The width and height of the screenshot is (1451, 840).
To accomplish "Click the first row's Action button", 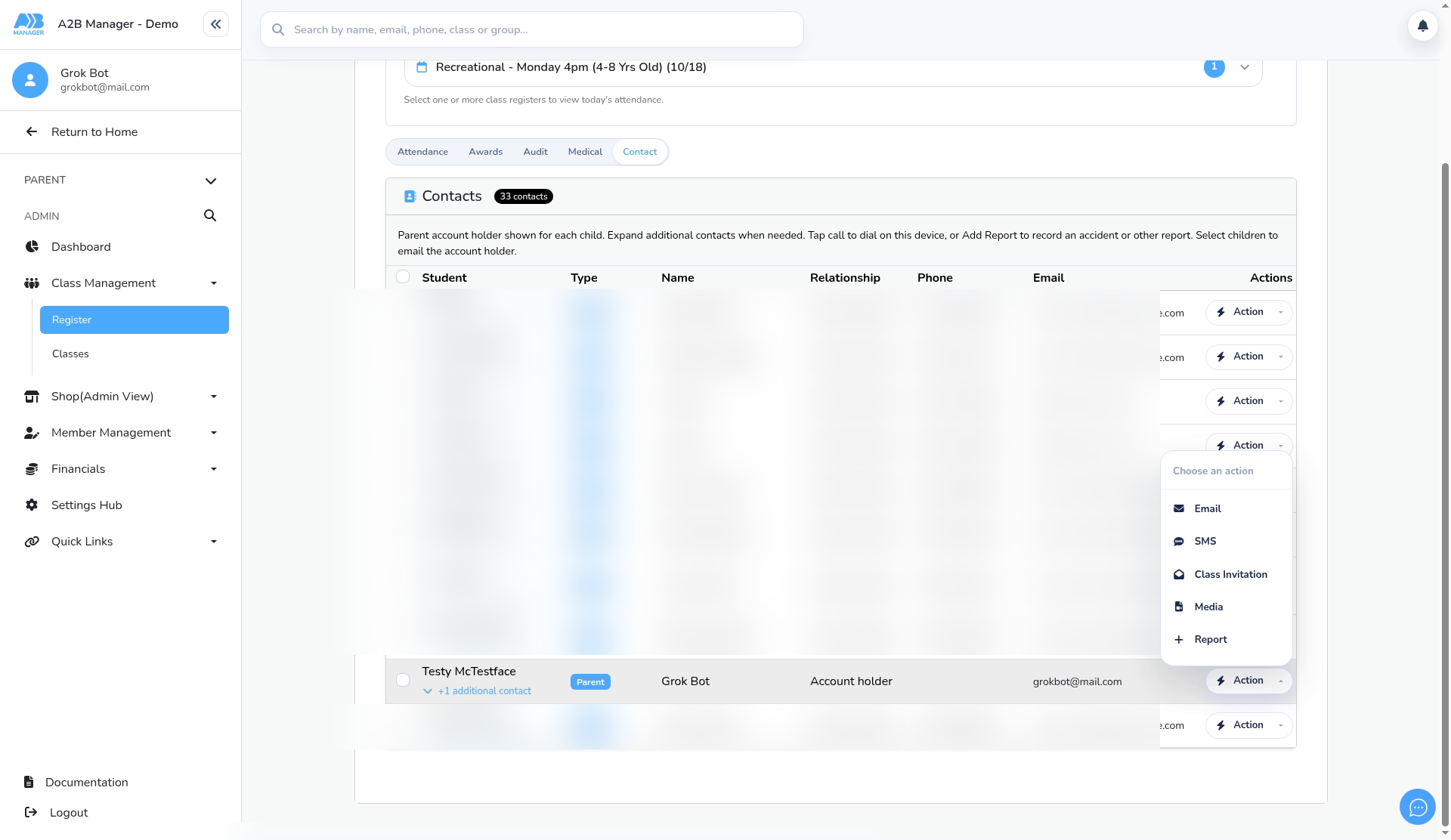I will pyautogui.click(x=1248, y=312).
